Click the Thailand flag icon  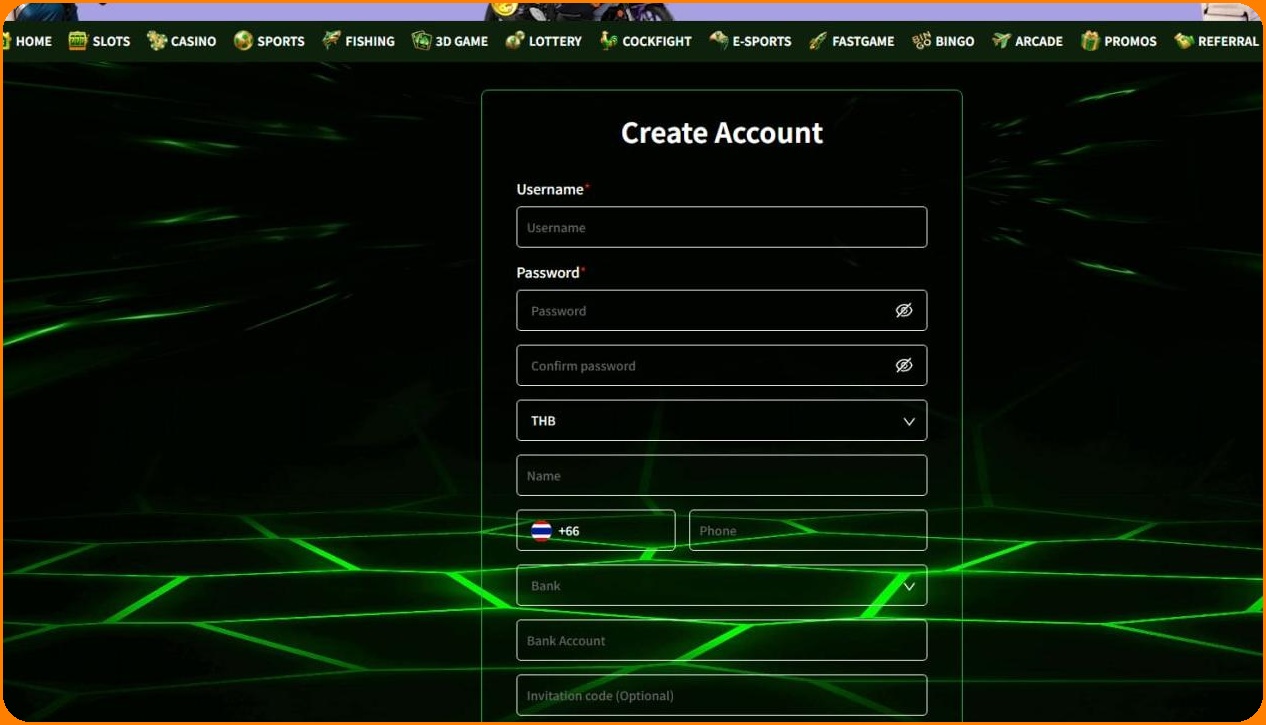[x=541, y=531]
